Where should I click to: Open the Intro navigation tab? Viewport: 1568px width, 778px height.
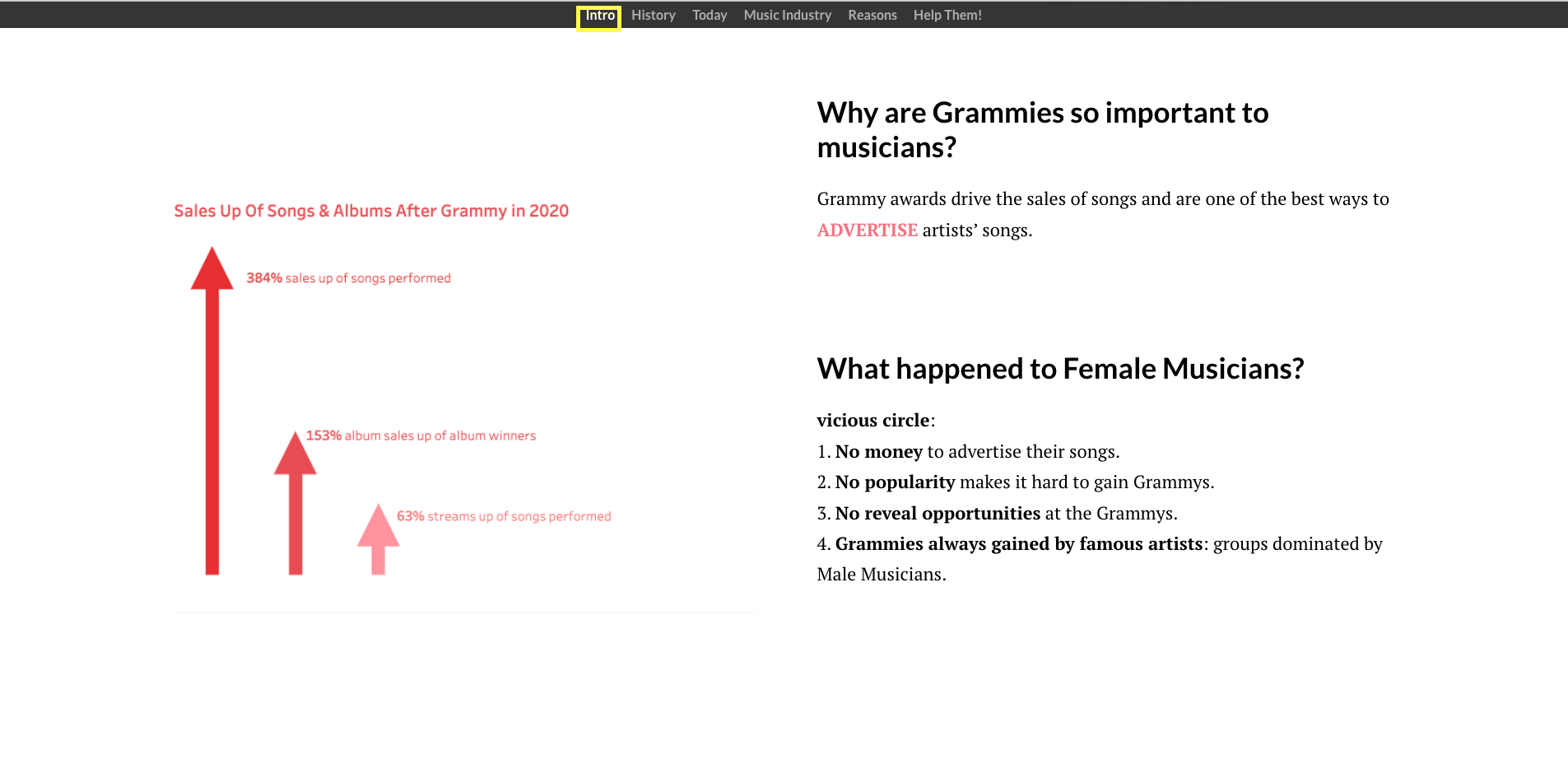599,16
